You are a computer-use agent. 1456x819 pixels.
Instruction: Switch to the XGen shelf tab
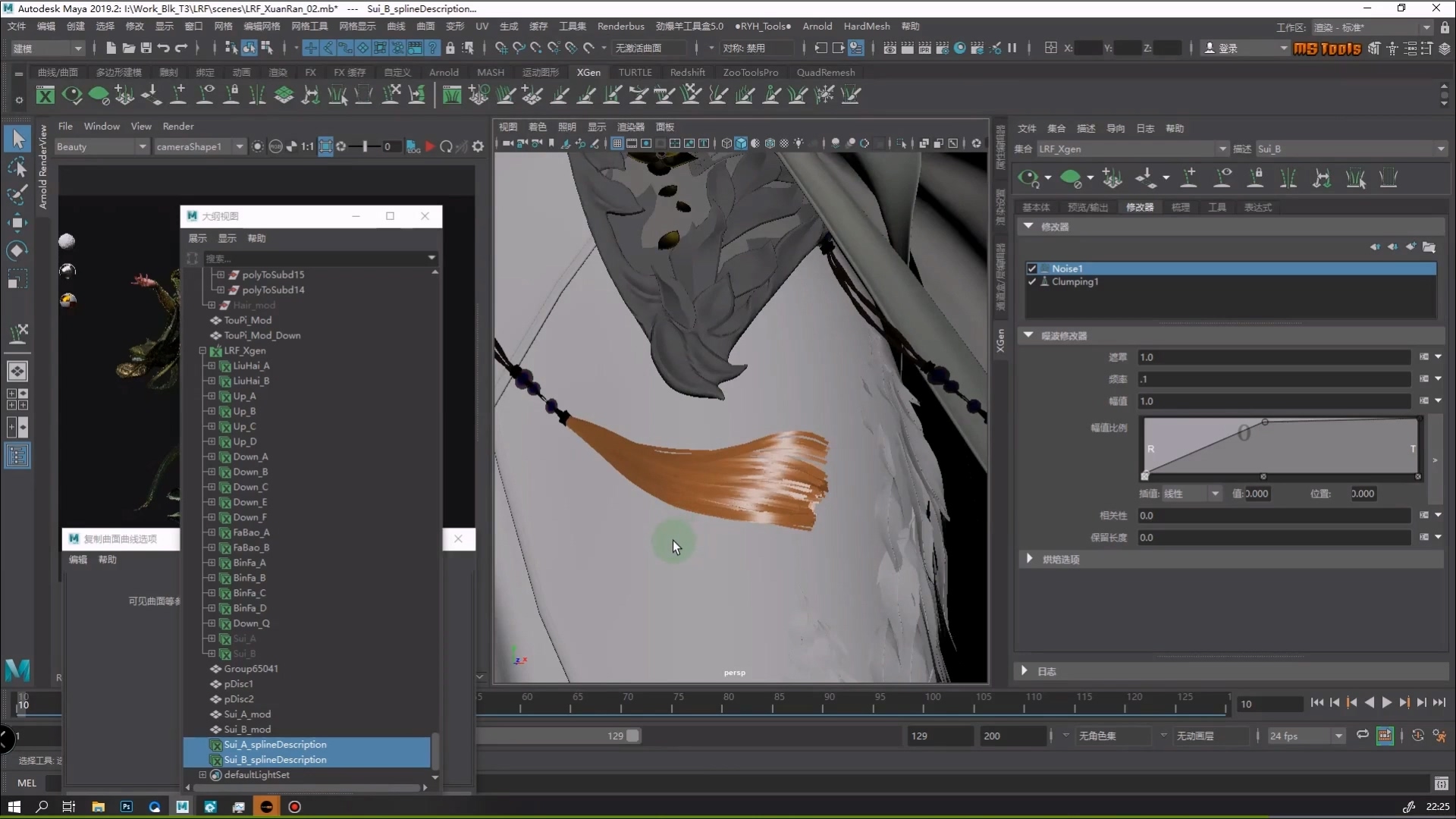pos(588,72)
